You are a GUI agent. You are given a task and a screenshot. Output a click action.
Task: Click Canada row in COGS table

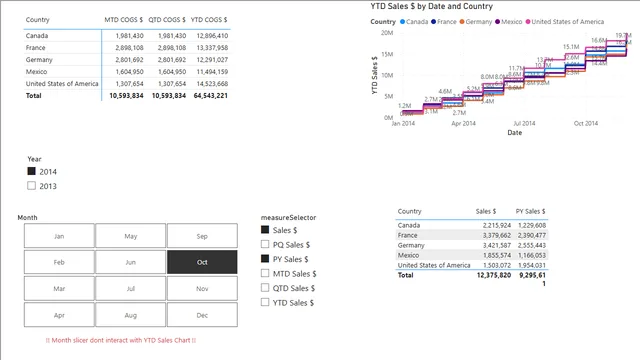[x=127, y=36]
